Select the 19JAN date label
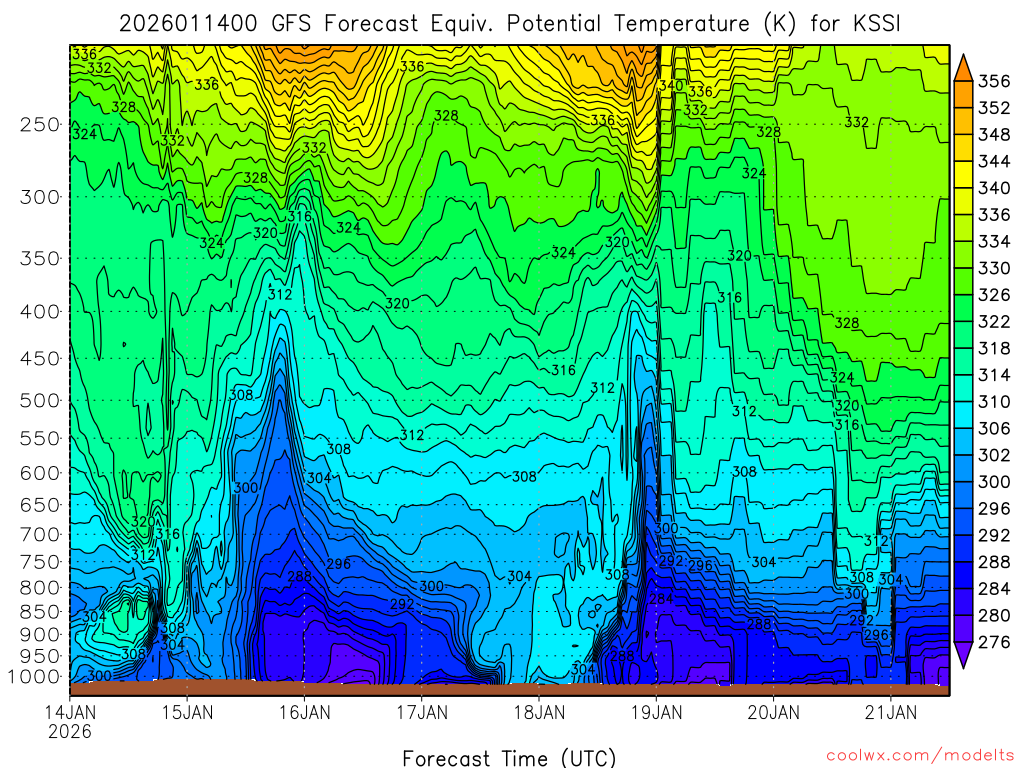Viewport: 1024px width, 768px height. pos(656,712)
